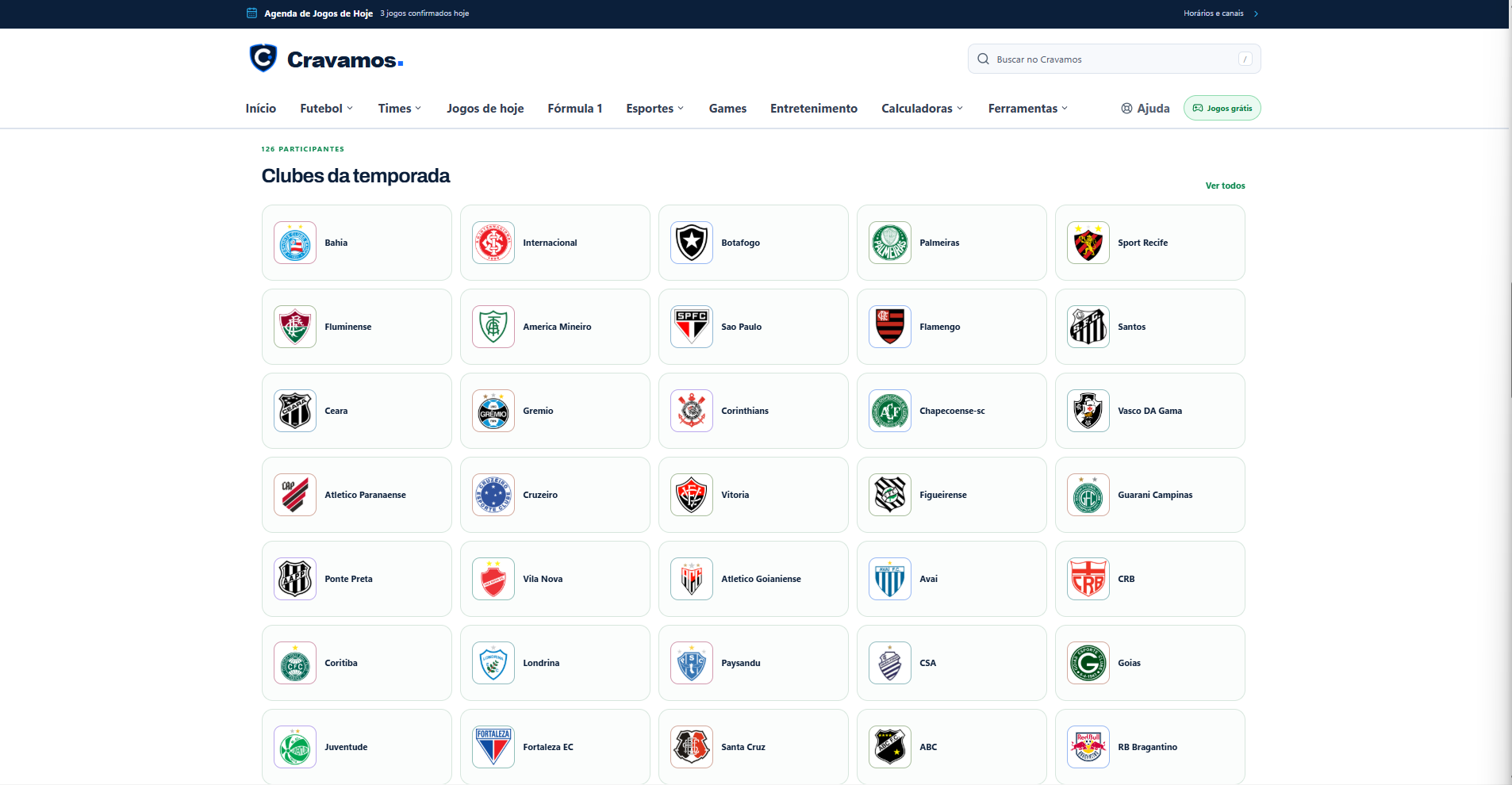Click the Figueirense club crest

point(890,495)
